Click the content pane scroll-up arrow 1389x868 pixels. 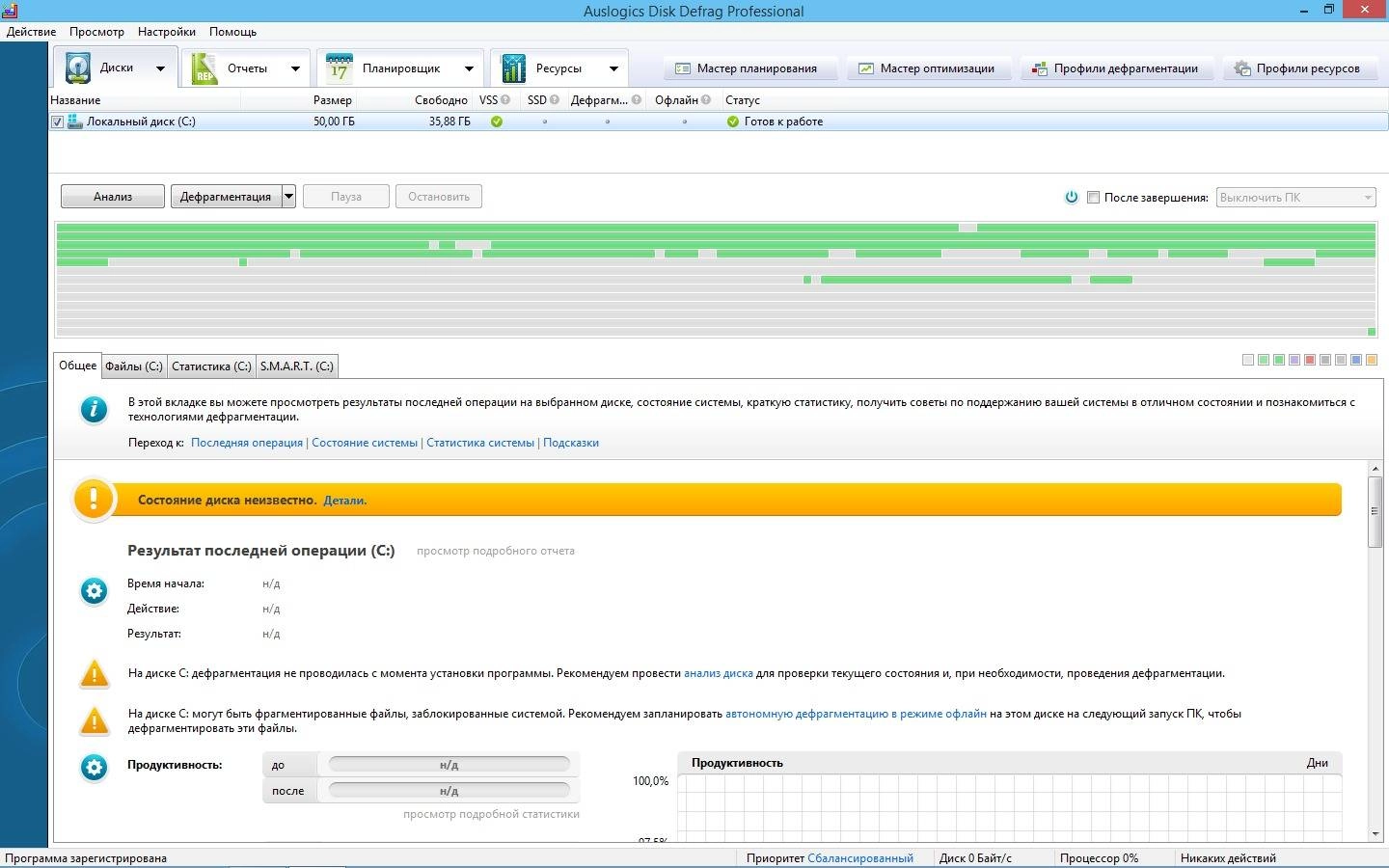1375,469
